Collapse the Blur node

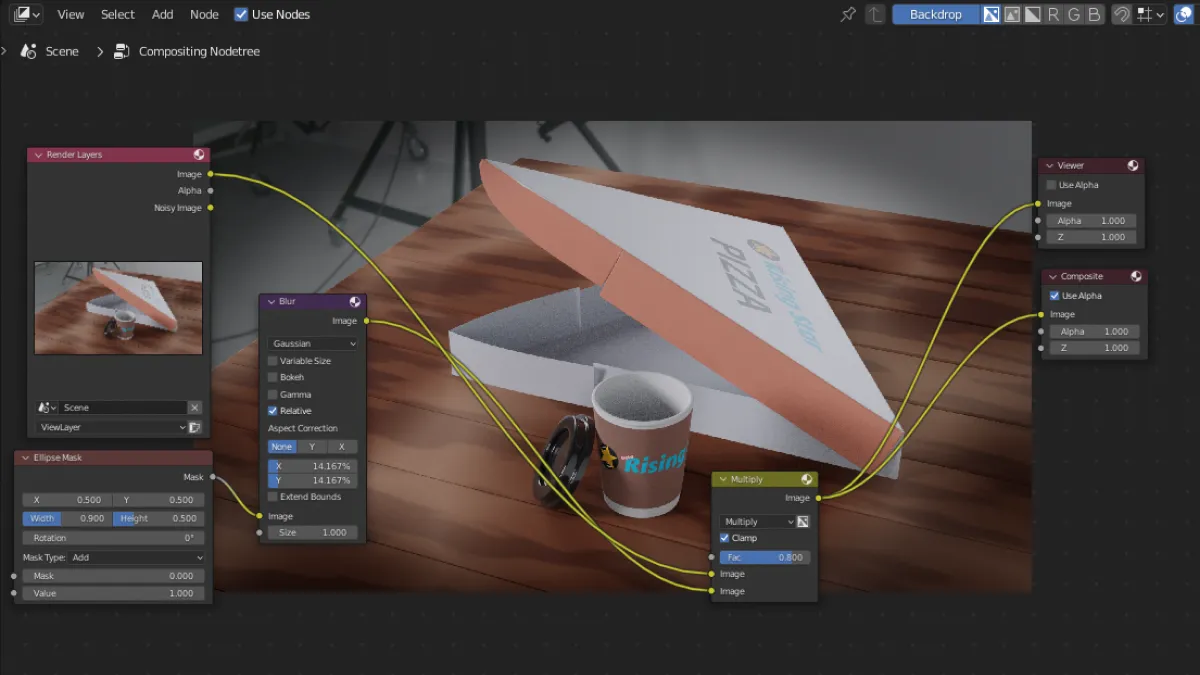[x=272, y=302]
